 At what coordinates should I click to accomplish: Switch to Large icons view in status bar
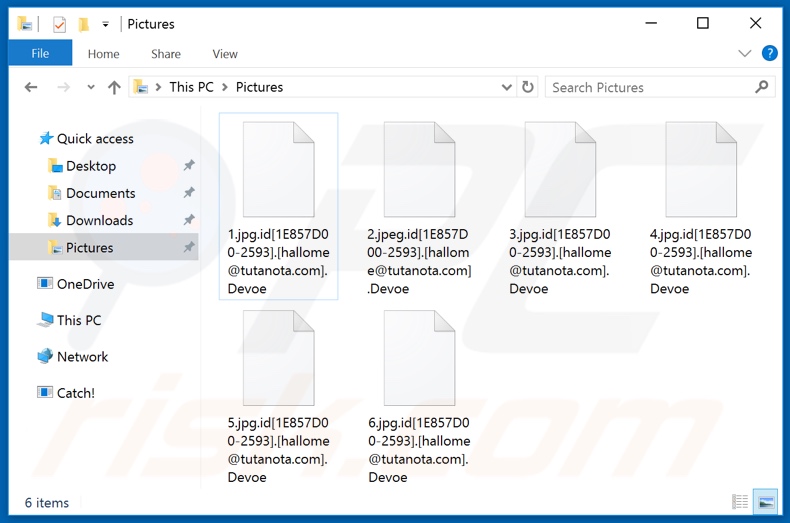pos(766,502)
